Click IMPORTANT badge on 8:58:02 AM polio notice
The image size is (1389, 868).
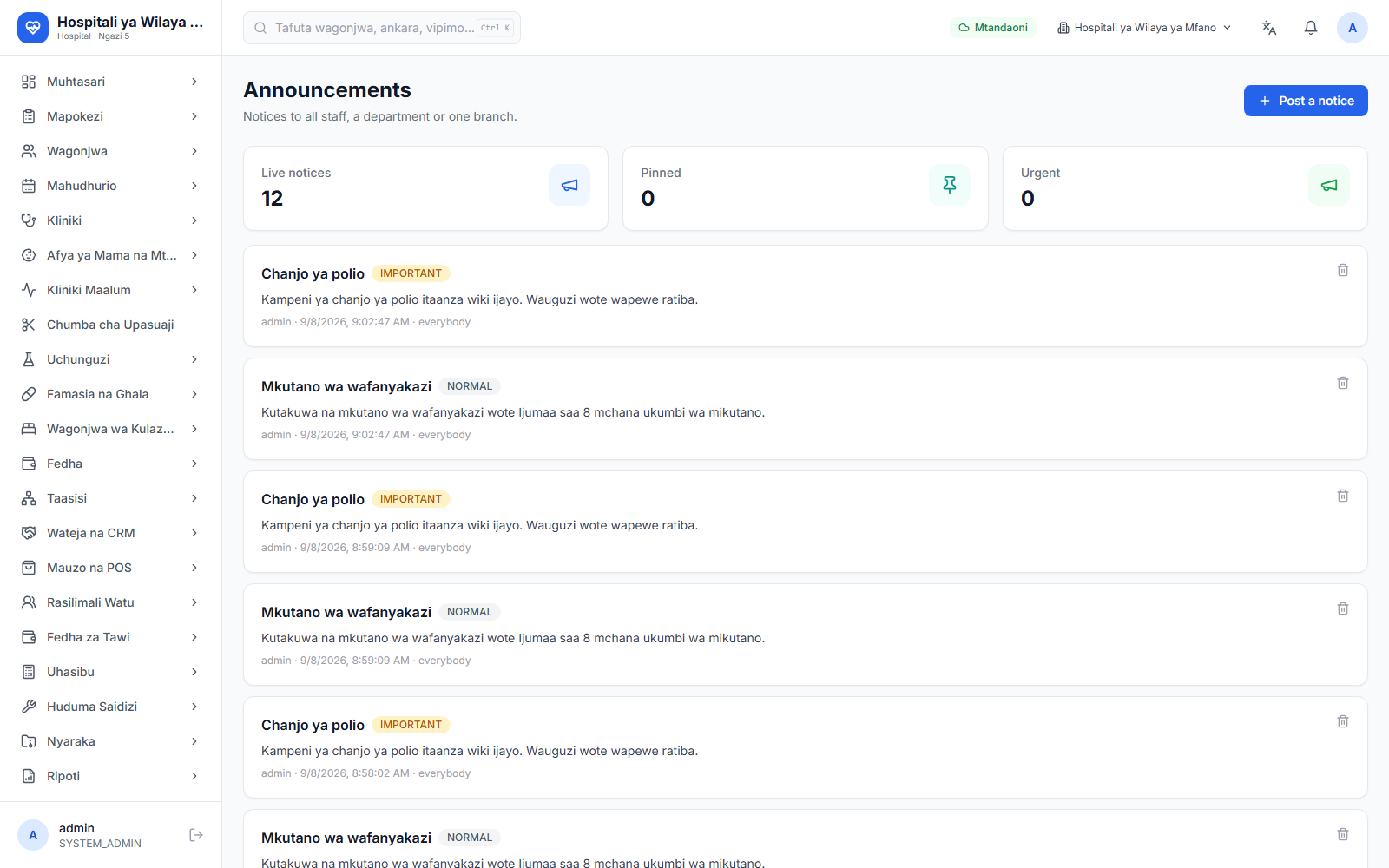[411, 725]
